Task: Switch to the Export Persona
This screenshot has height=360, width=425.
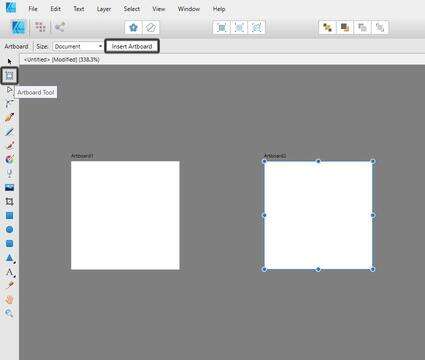Action: (60, 27)
